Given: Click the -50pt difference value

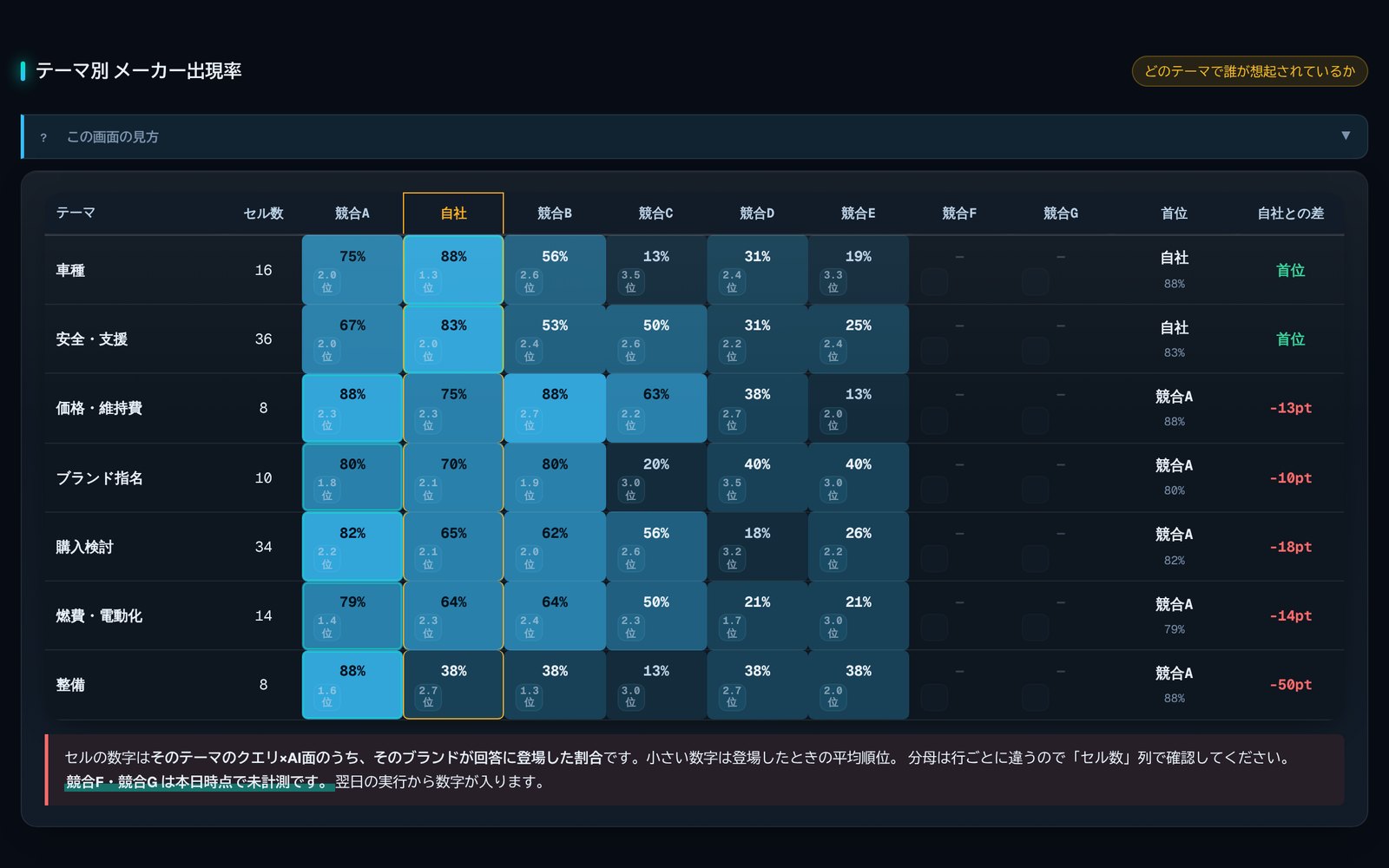Looking at the screenshot, I should click(1290, 685).
